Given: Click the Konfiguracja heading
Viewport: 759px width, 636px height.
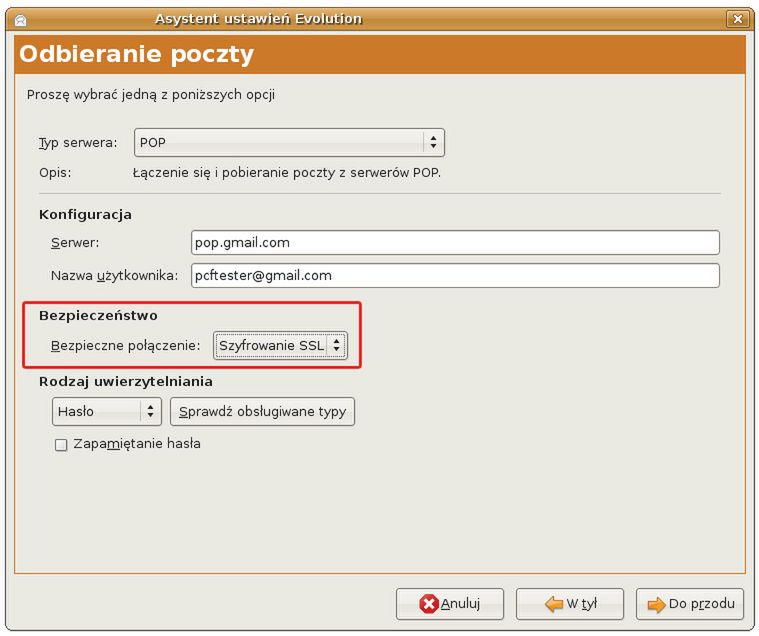Looking at the screenshot, I should pyautogui.click(x=85, y=214).
